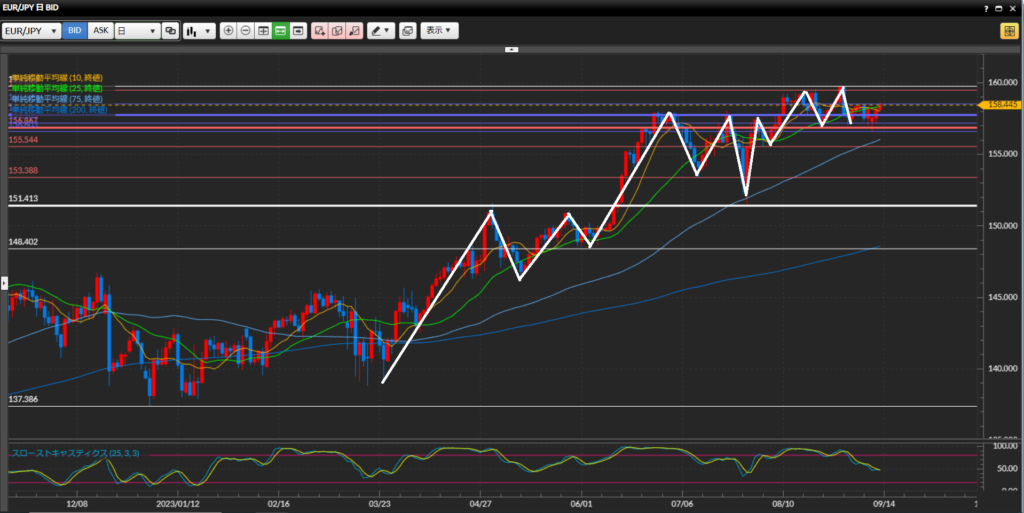Open the 表示 display menu
Image resolution: width=1024 pixels, height=513 pixels.
tap(439, 31)
